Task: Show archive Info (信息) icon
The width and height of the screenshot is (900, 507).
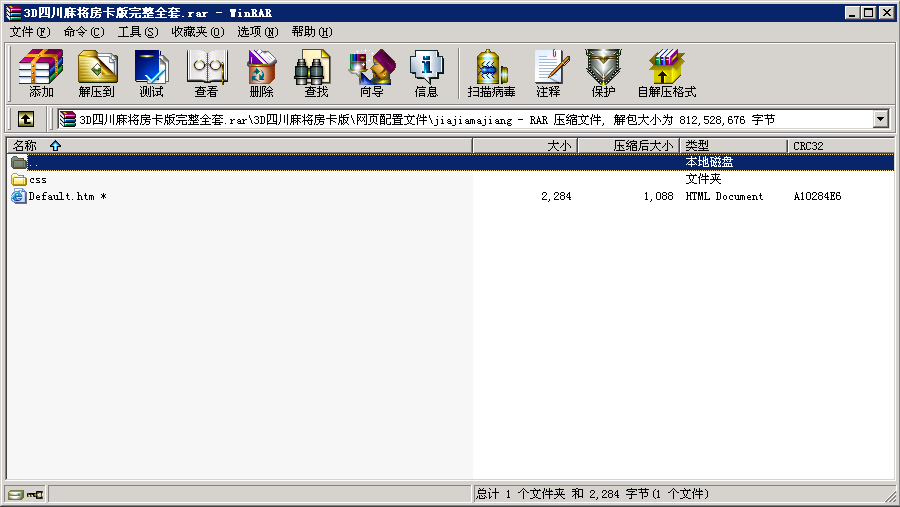Action: [426, 73]
